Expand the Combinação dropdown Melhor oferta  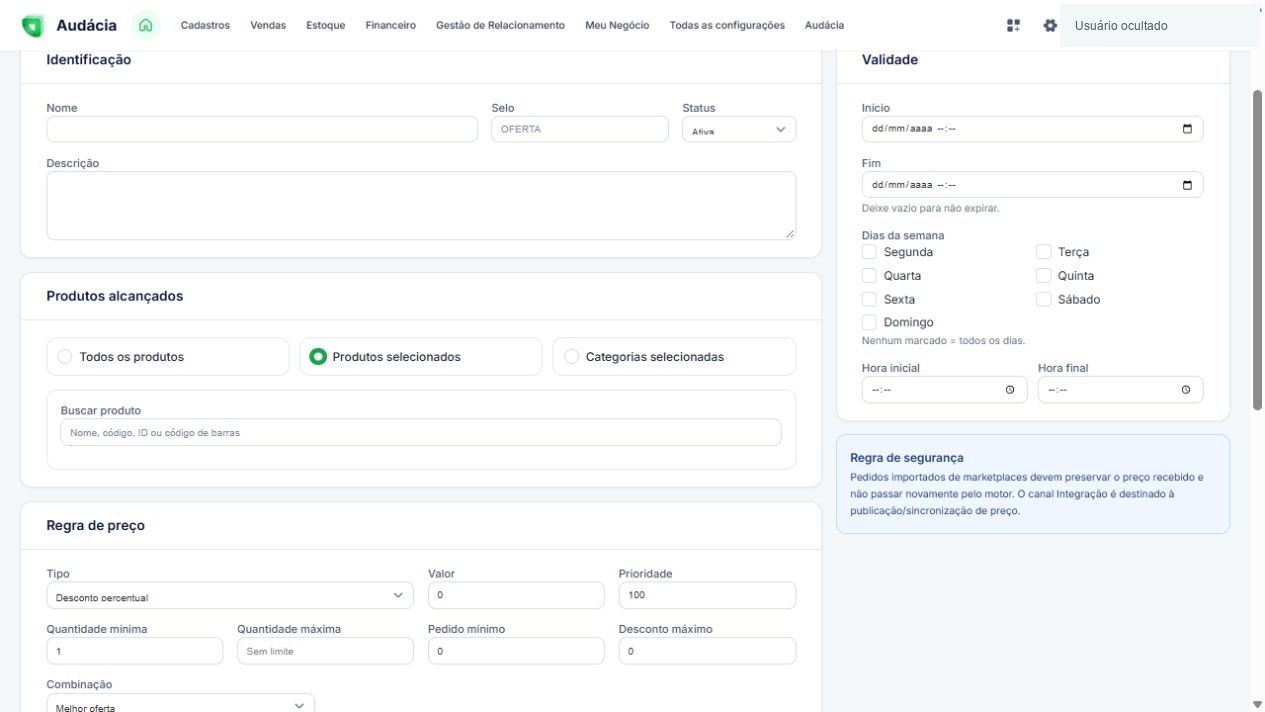click(x=180, y=706)
